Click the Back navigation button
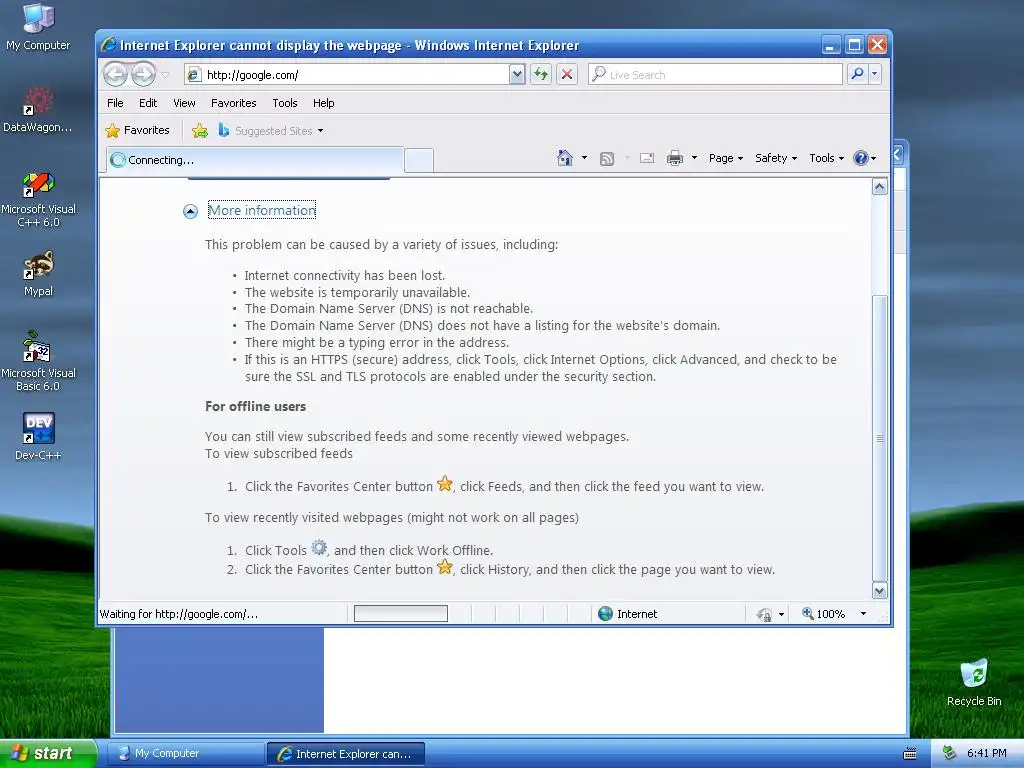Image resolution: width=1024 pixels, height=768 pixels. pyautogui.click(x=116, y=74)
